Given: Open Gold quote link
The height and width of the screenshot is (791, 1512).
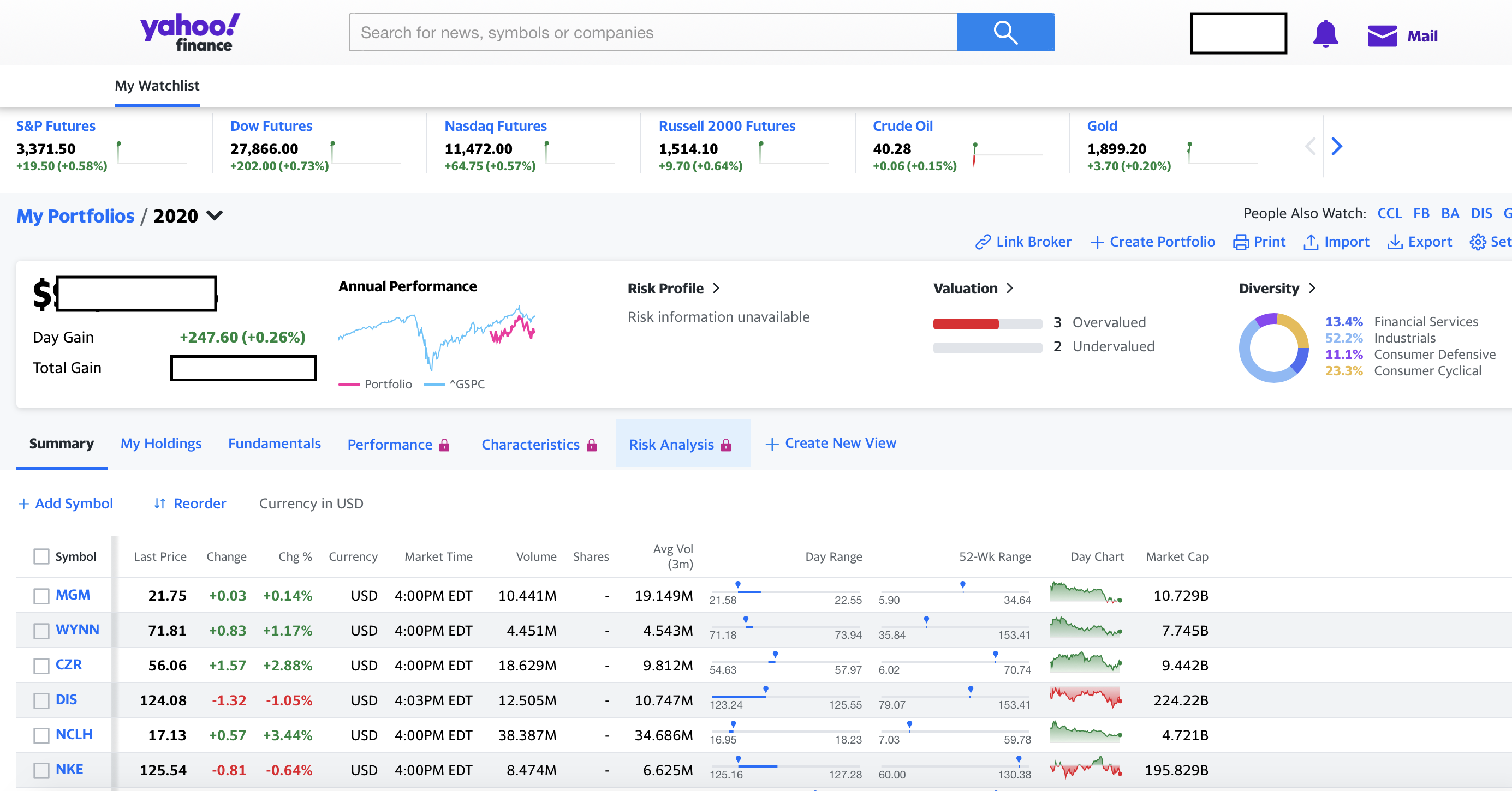Looking at the screenshot, I should point(1102,126).
